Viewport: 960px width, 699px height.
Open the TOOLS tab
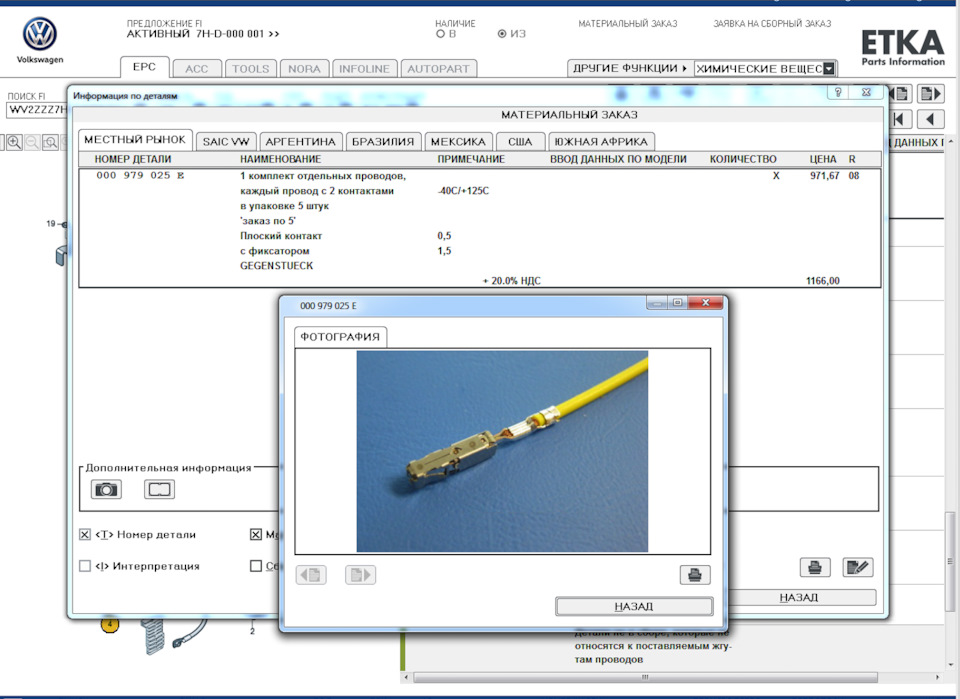coord(251,69)
